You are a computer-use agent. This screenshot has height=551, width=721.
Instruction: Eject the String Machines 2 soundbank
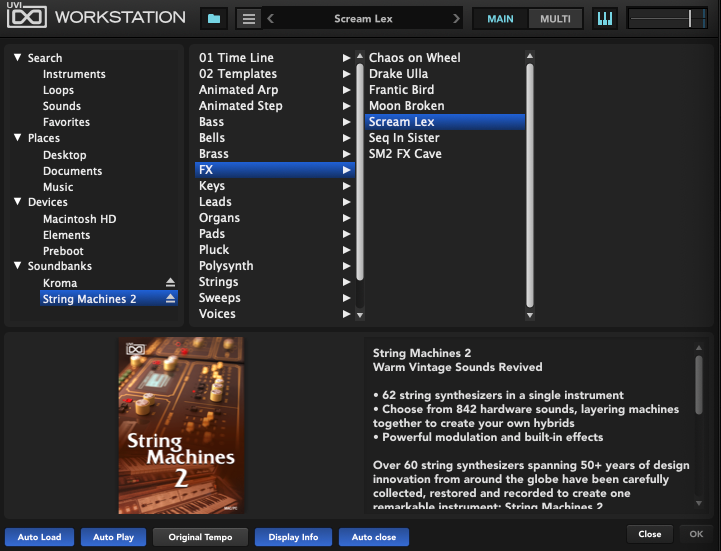170,298
